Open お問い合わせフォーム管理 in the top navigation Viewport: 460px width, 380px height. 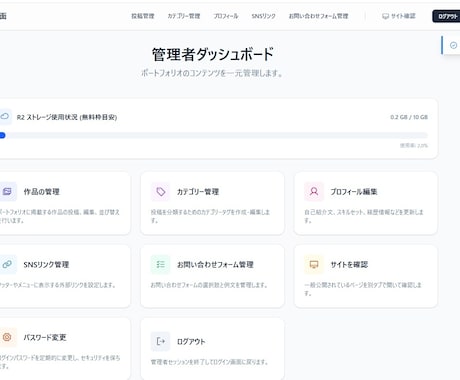pos(318,16)
